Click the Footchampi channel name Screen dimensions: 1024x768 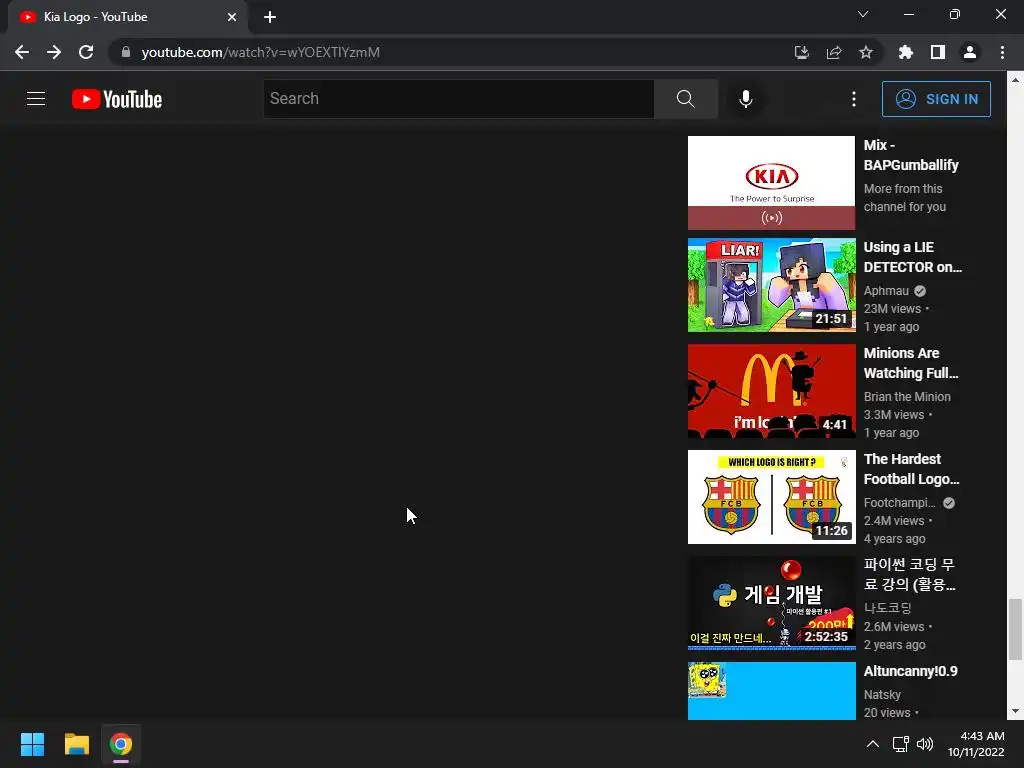[x=899, y=502]
